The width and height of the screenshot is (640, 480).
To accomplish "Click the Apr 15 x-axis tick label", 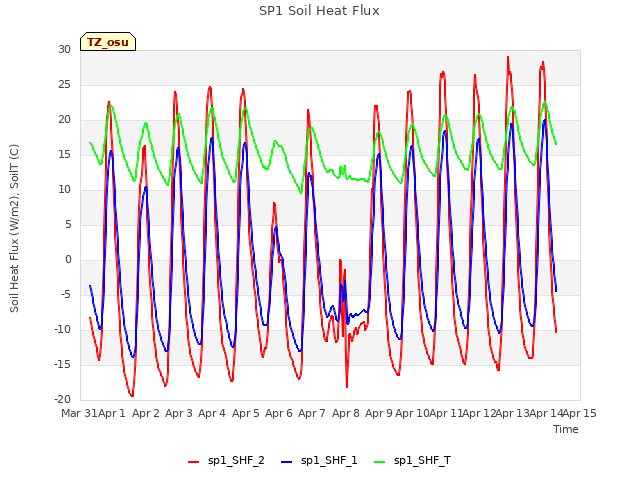I will (x=579, y=413).
